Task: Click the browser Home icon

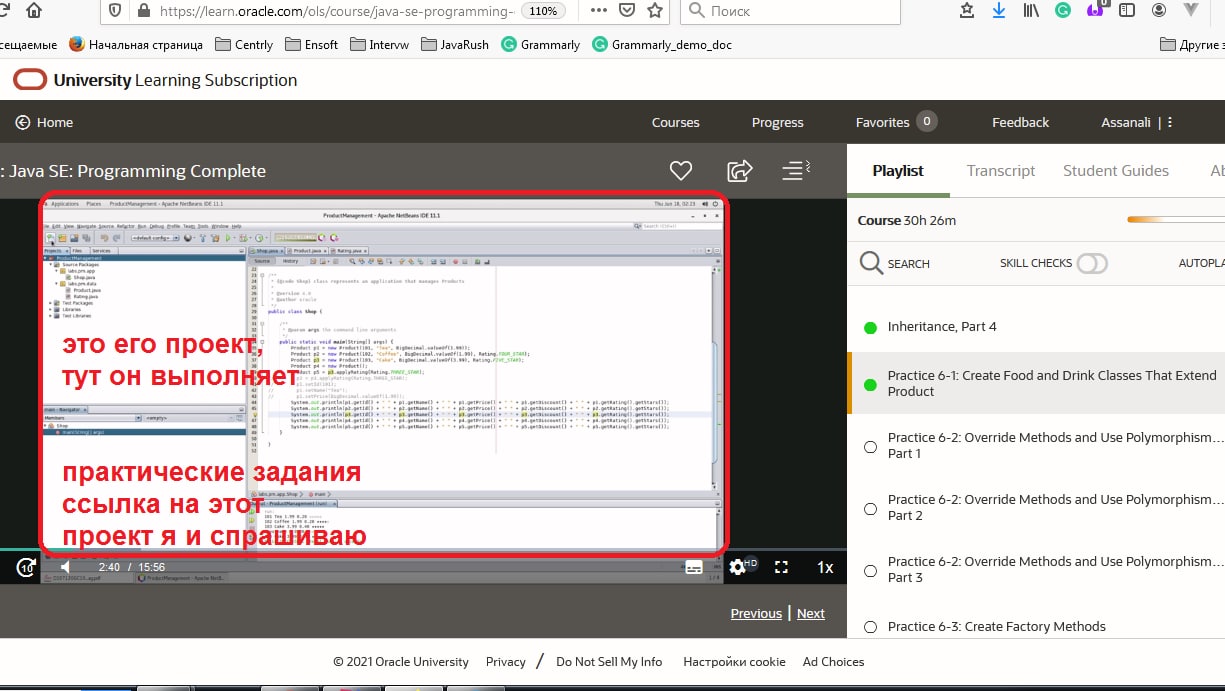Action: [x=33, y=11]
